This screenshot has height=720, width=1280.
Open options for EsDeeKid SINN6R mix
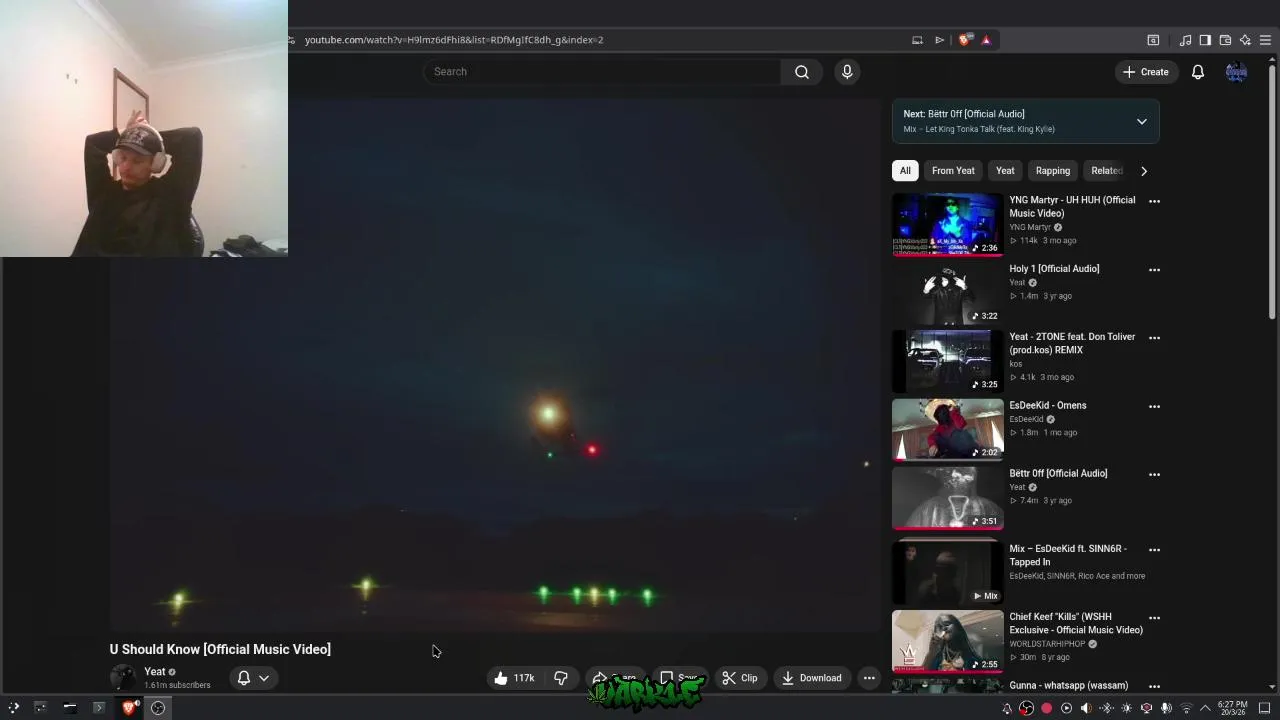[1155, 550]
